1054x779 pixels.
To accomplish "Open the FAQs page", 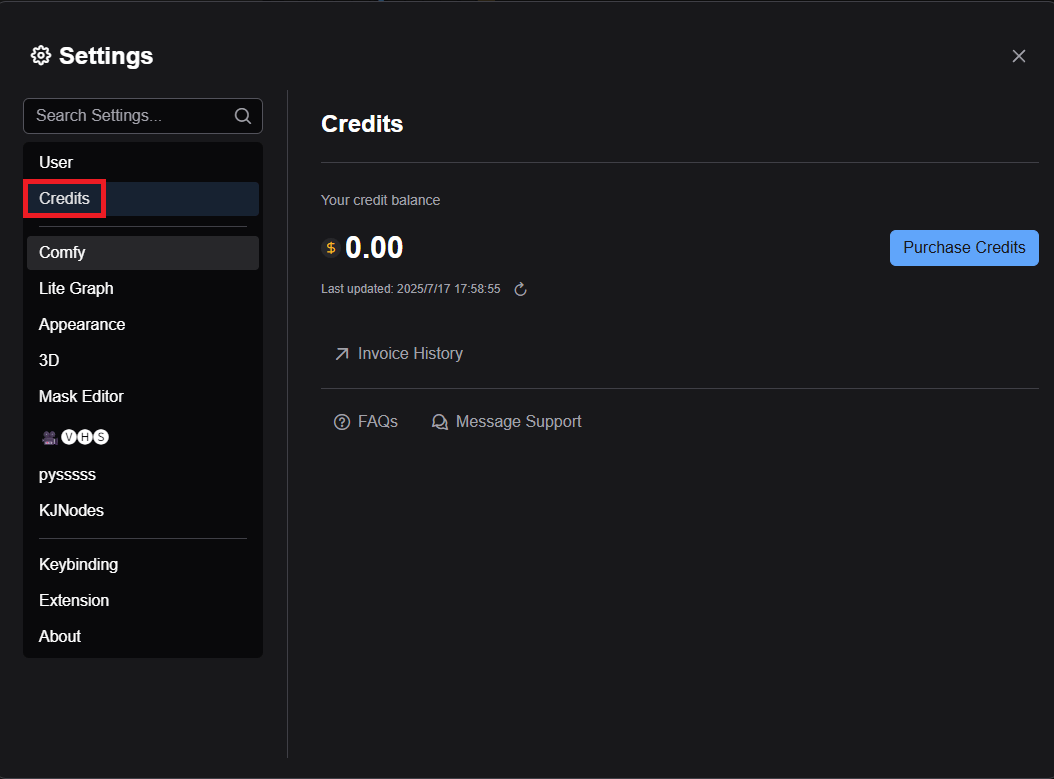I will coord(376,421).
